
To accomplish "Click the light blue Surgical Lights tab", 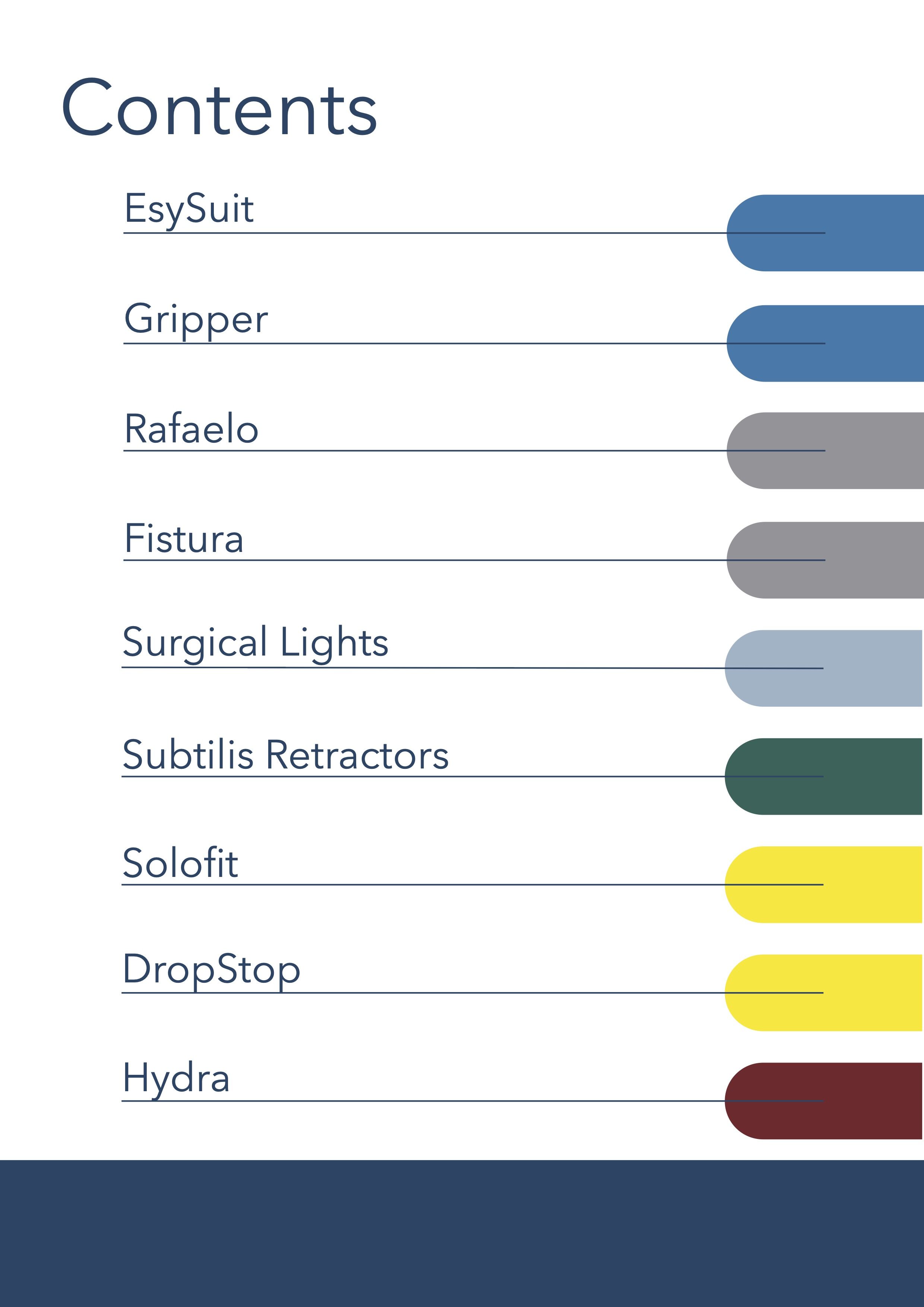I will (x=823, y=668).
